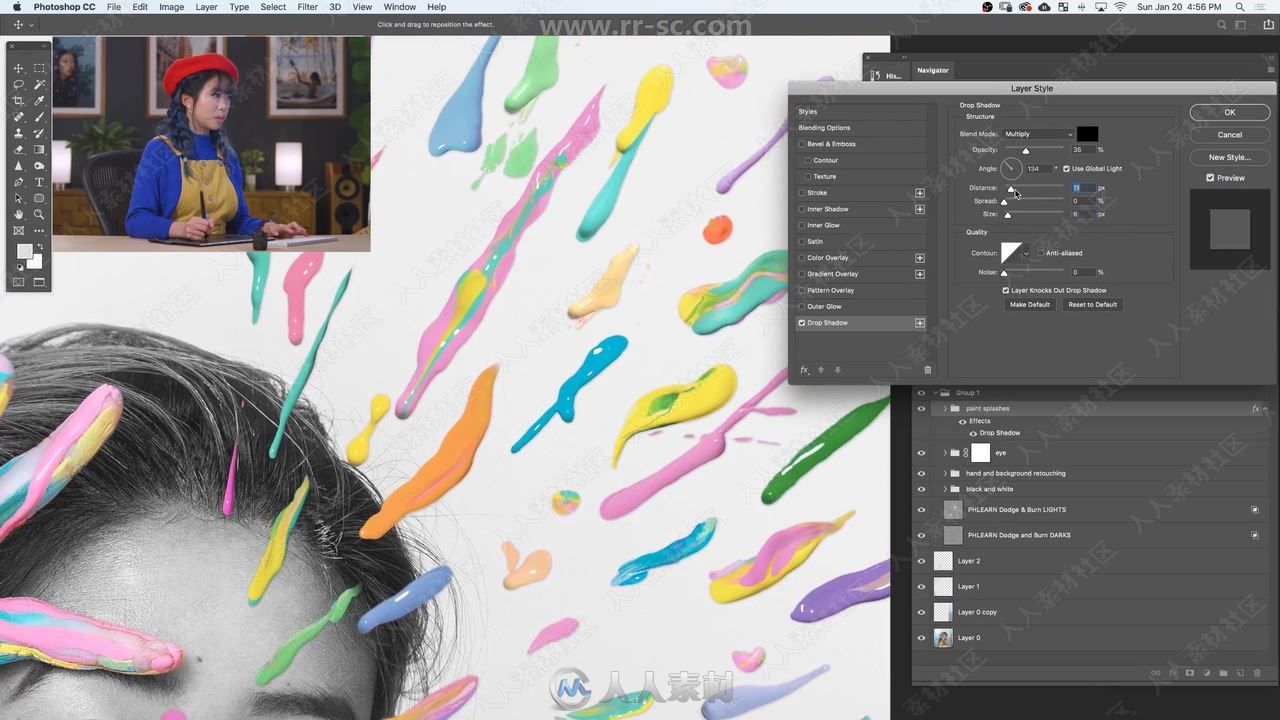The width and height of the screenshot is (1280, 720).
Task: Click Make Default button
Action: tap(1030, 305)
